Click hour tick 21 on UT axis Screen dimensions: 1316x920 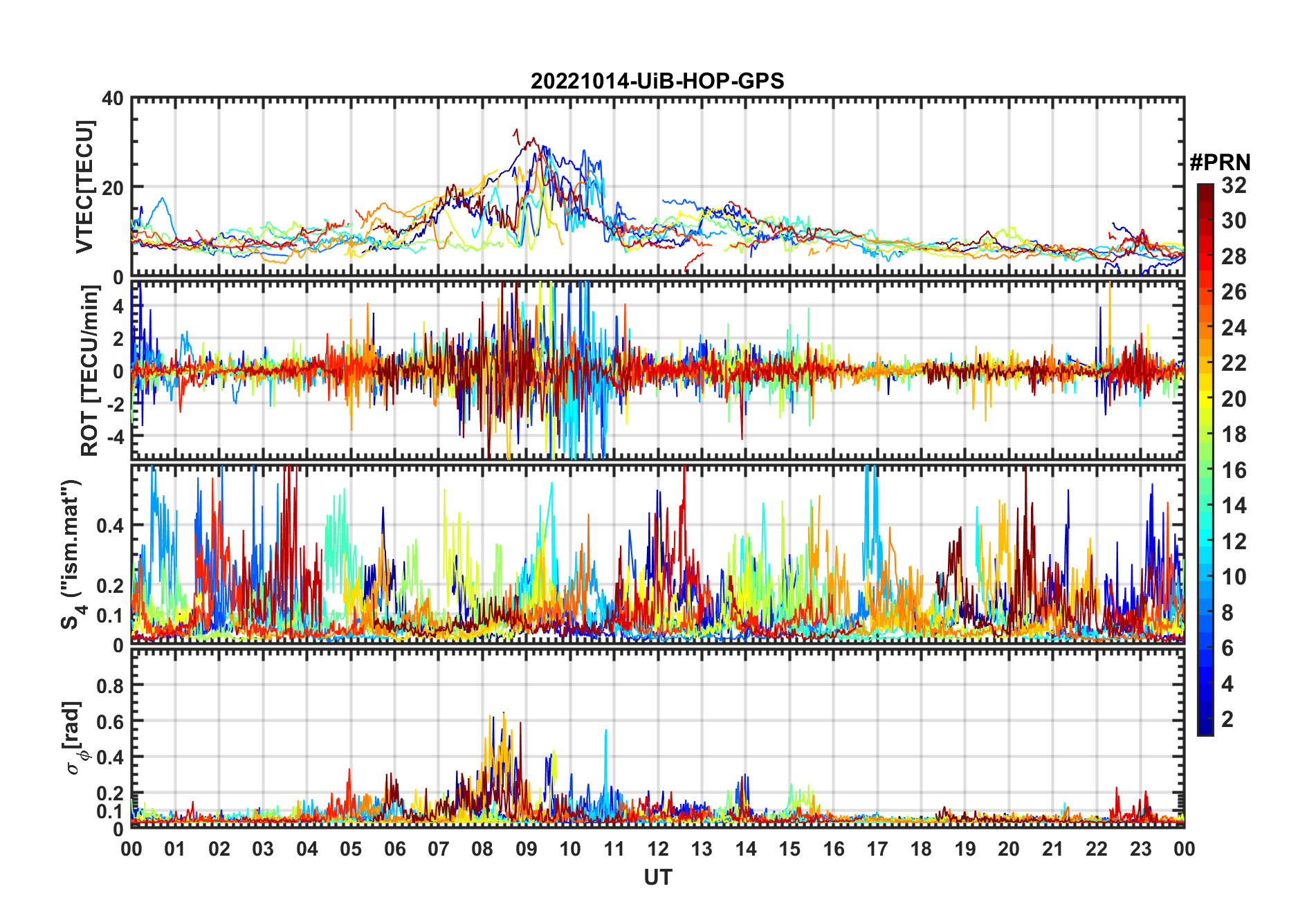(x=1052, y=849)
